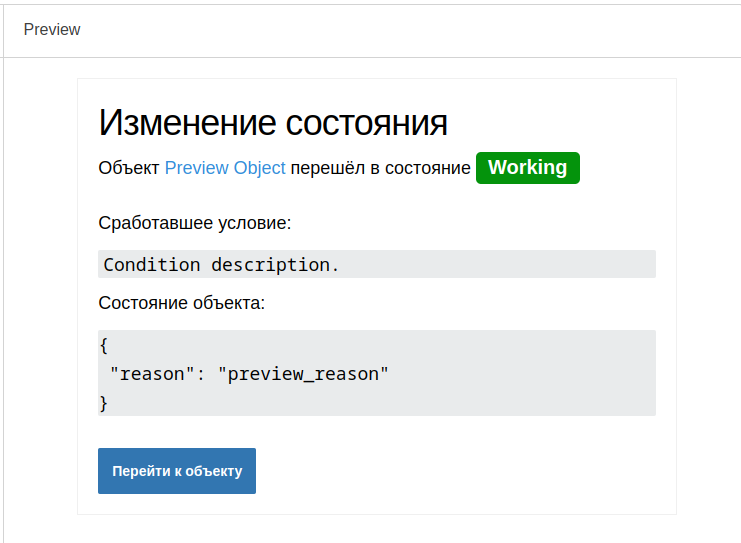Select the Сработавшее условие label
This screenshot has width=741, height=543.
195,223
